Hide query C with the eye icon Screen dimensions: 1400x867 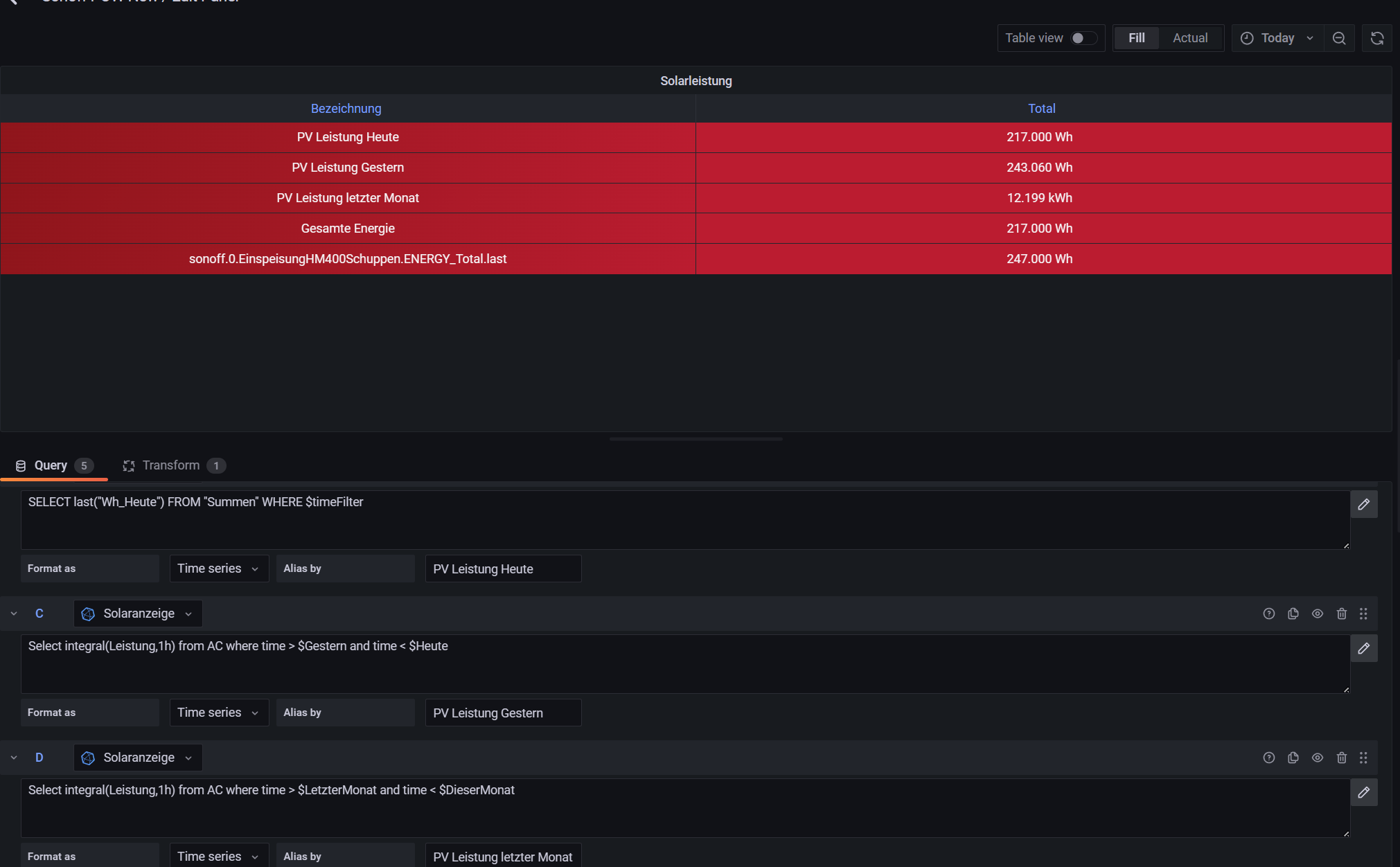[1317, 614]
